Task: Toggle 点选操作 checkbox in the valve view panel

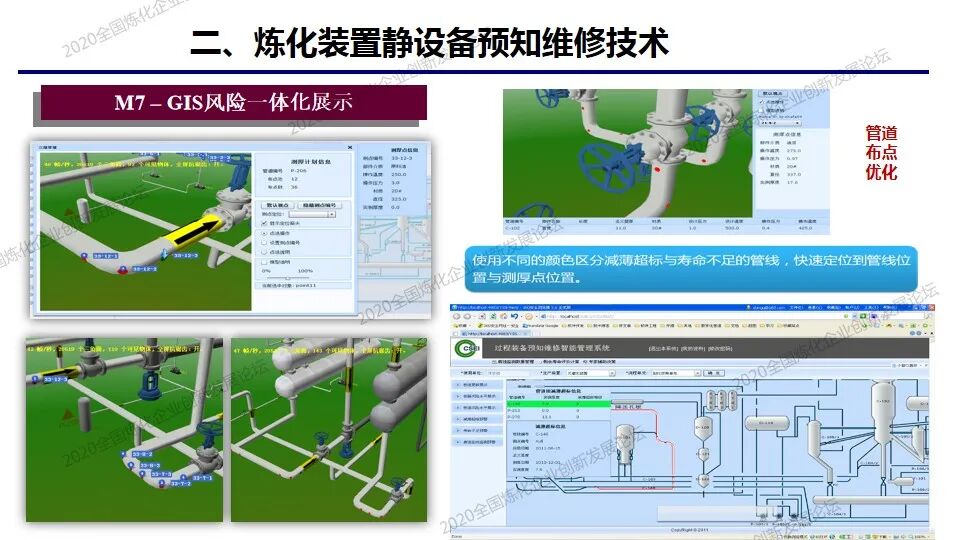Action: [x=762, y=102]
